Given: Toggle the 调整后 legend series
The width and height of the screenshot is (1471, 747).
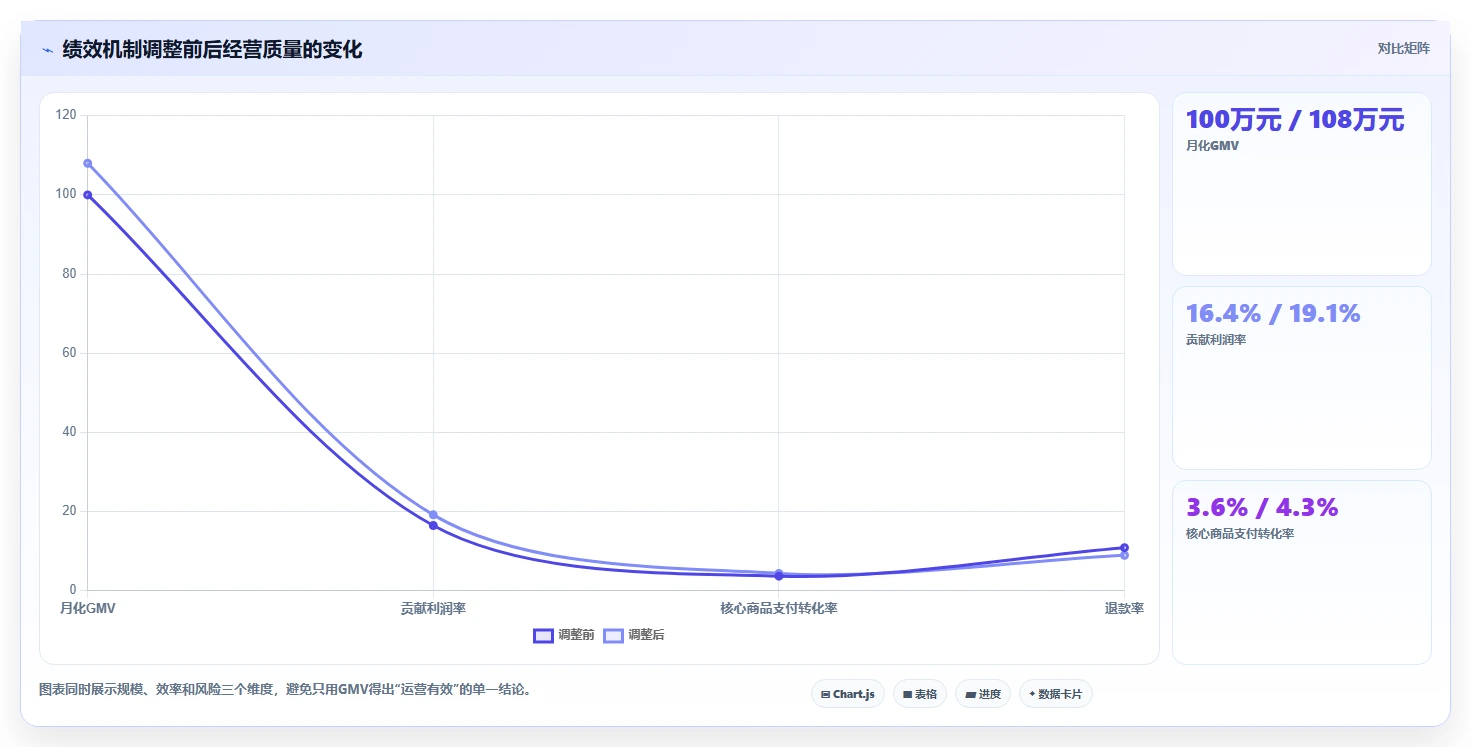Looking at the screenshot, I should [634, 635].
